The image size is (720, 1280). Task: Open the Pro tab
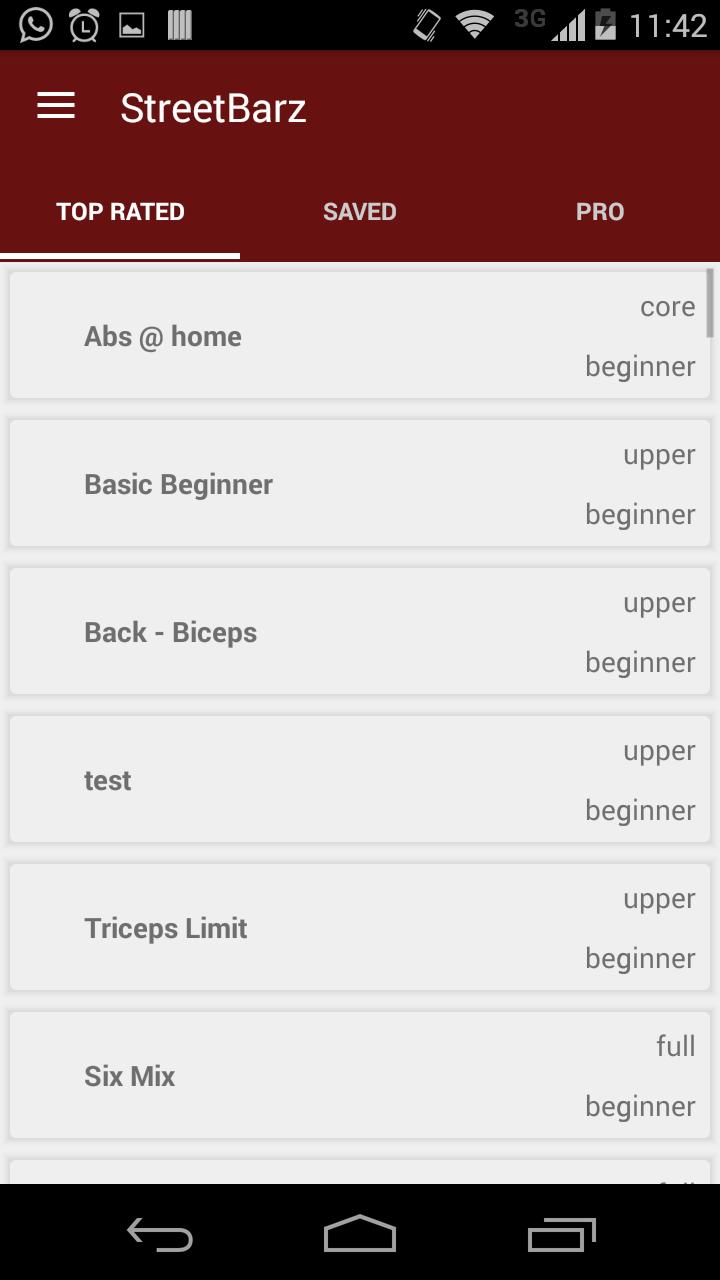[x=600, y=212]
